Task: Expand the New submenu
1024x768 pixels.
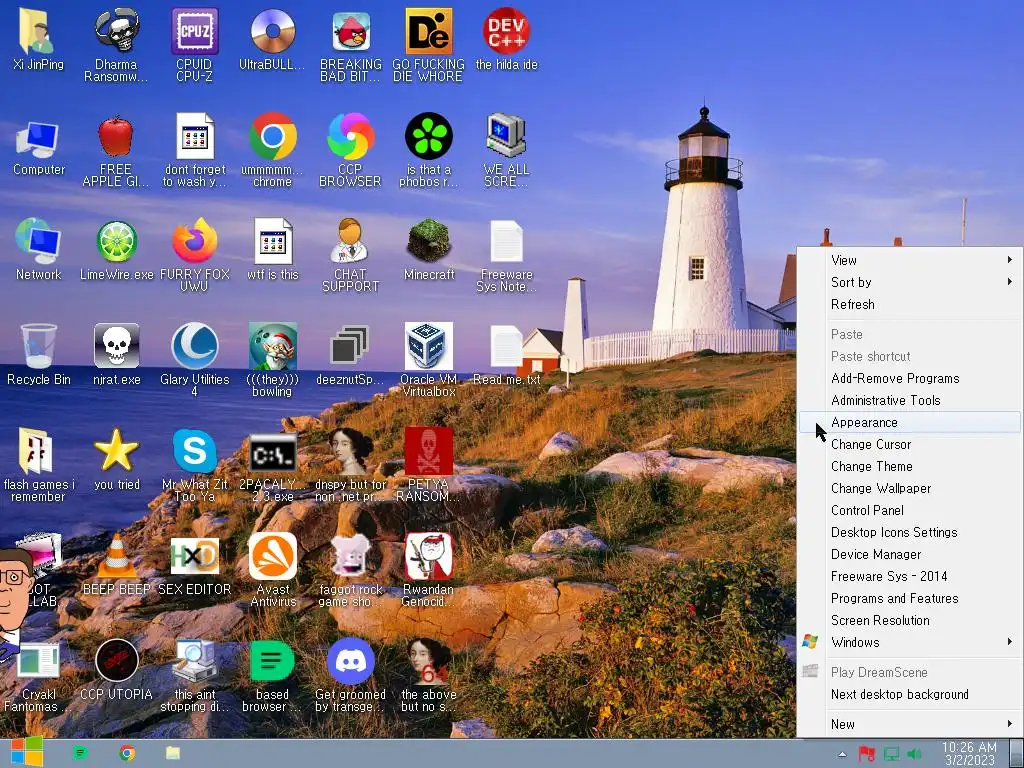Action: pos(910,724)
